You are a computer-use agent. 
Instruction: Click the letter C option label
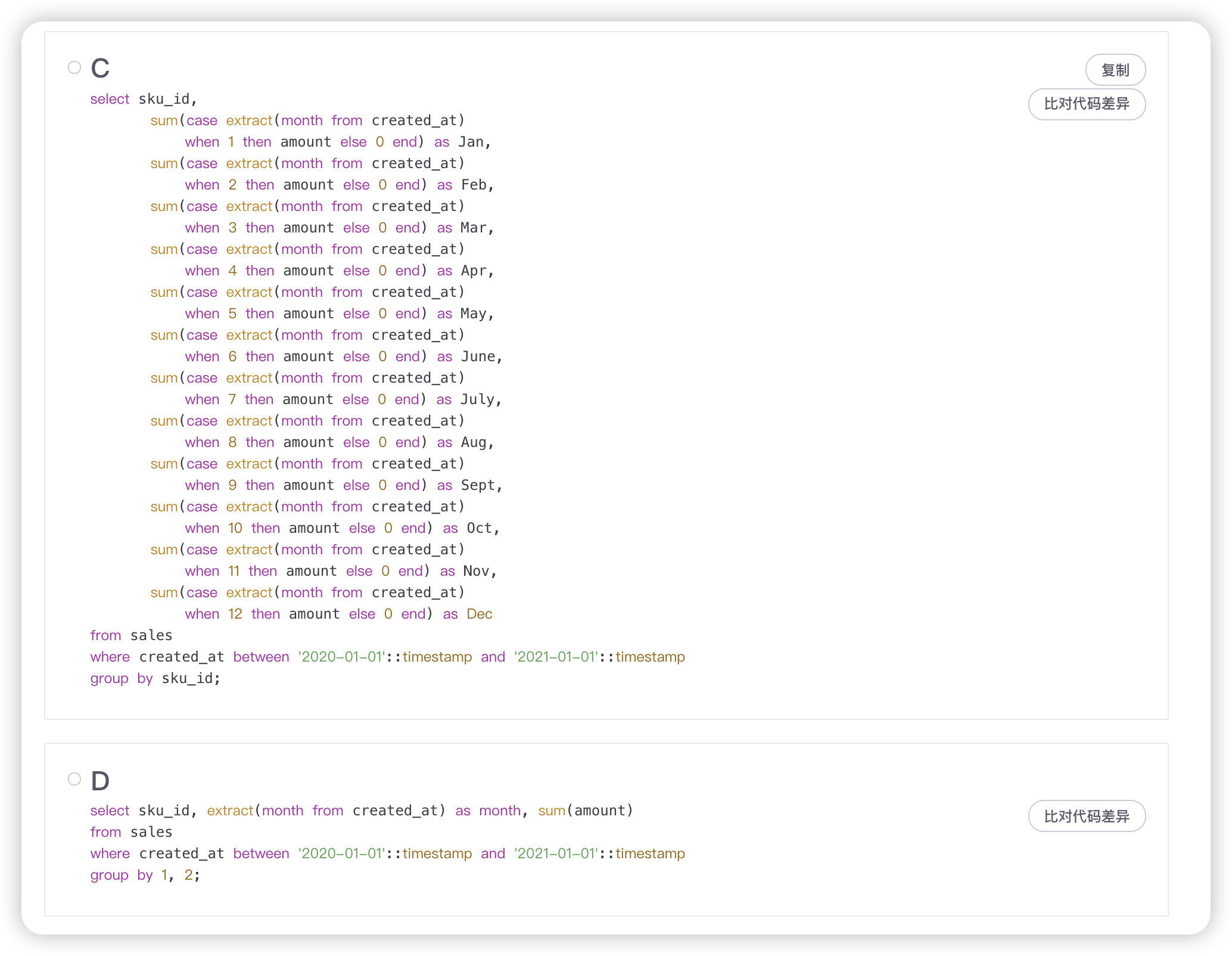(x=100, y=68)
